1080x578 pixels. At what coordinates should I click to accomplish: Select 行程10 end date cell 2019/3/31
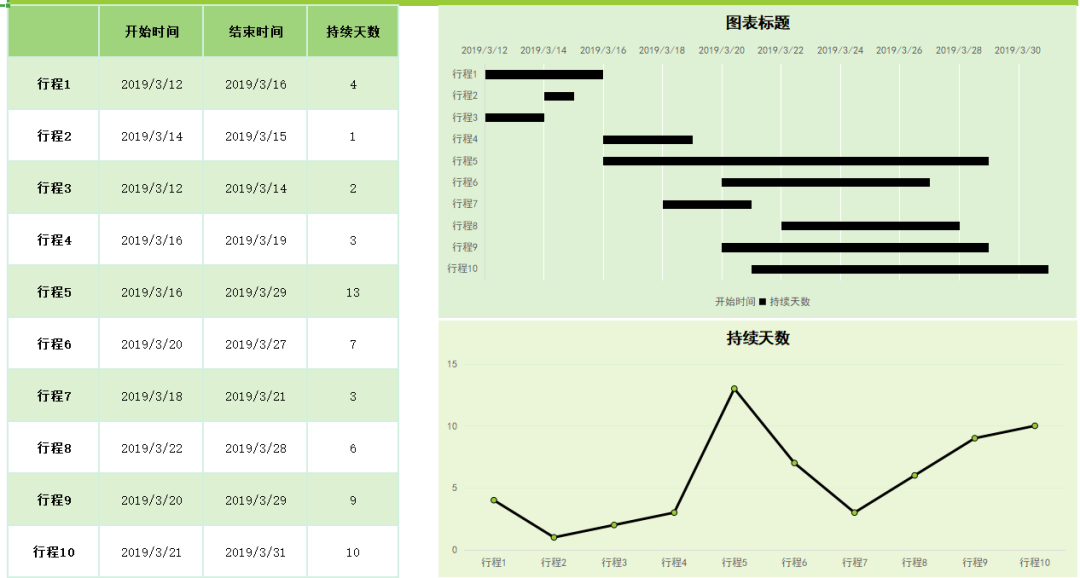(x=256, y=552)
